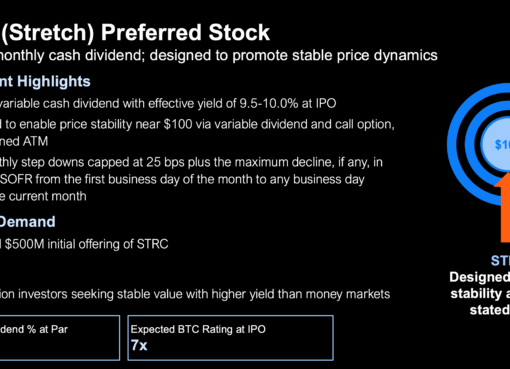
Task: Click the 'step downs capped at 25 bps' line
Action: [x=191, y=162]
